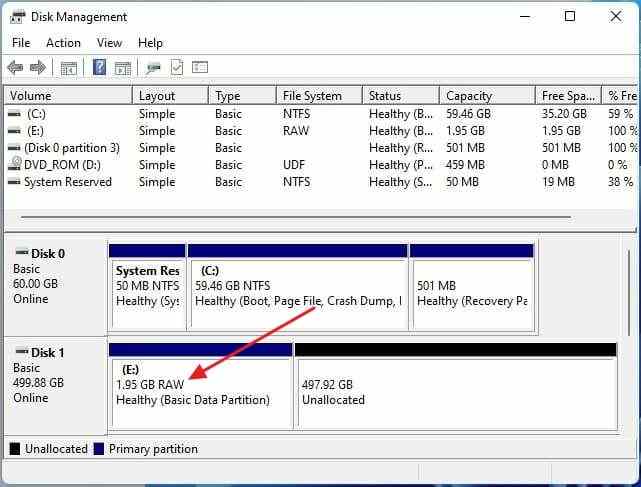
Task: Select the 497.92 GB Unallocated space block
Action: coord(456,387)
